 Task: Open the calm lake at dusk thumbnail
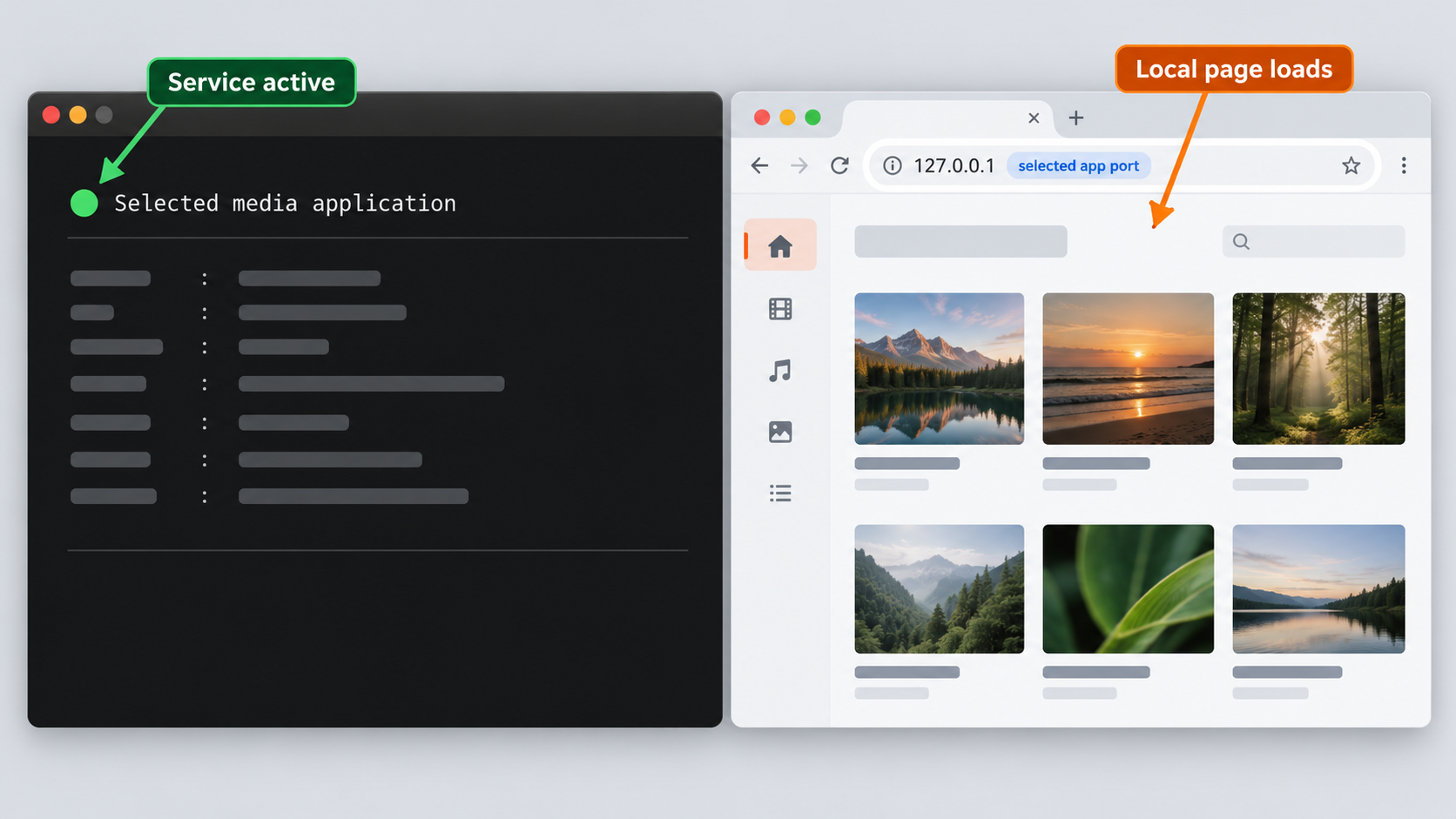click(x=1318, y=589)
